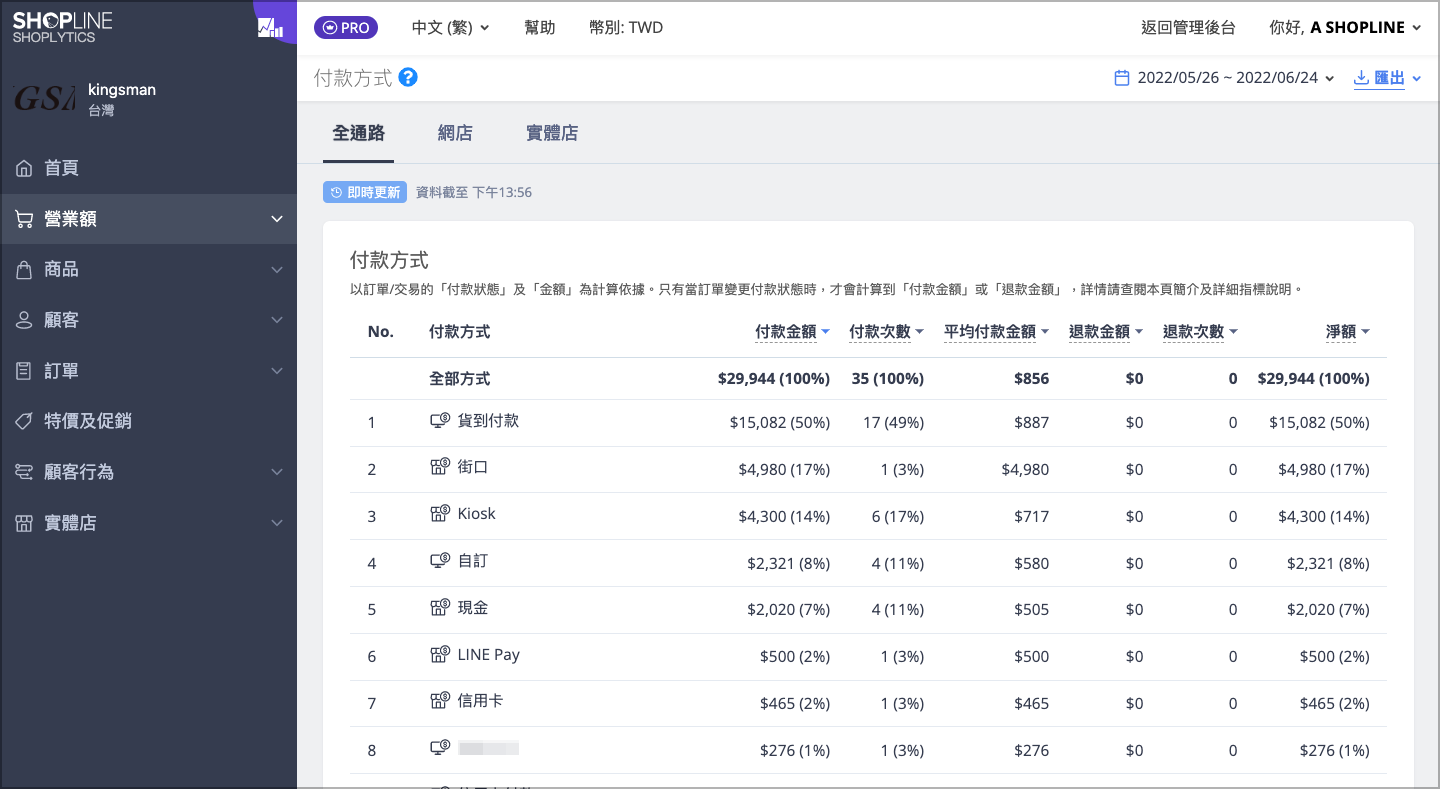Click the LINE Pay payment type icon
The image size is (1440, 789).
click(x=440, y=655)
